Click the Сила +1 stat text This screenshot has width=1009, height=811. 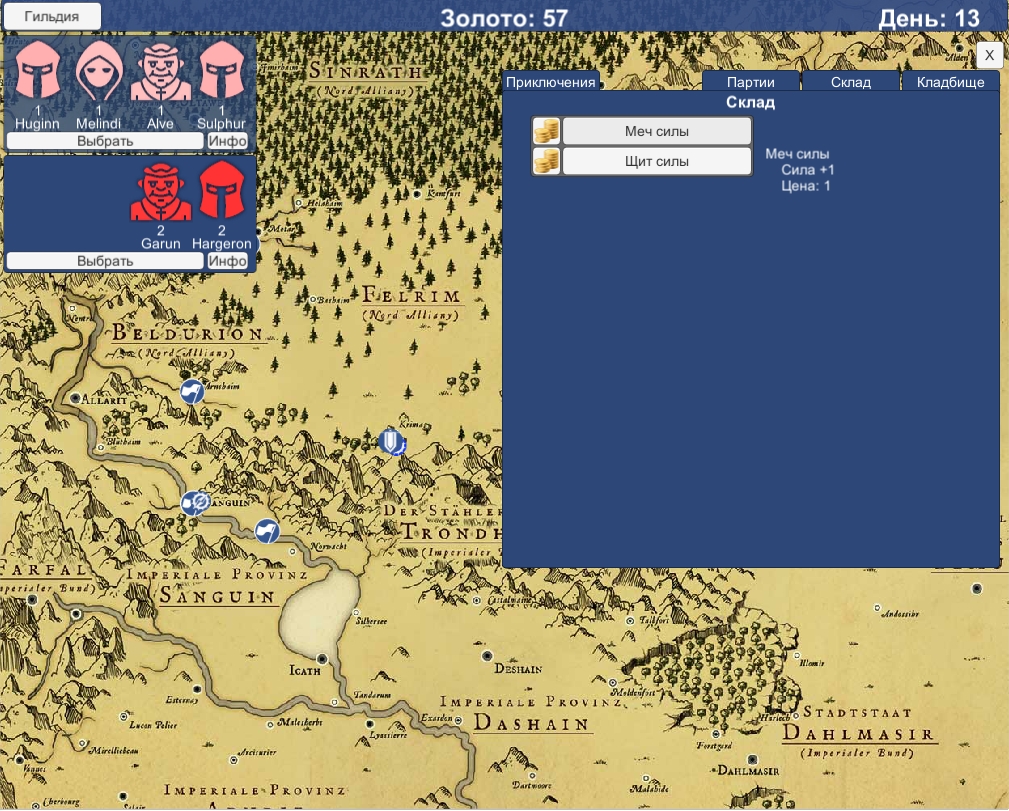[x=808, y=170]
